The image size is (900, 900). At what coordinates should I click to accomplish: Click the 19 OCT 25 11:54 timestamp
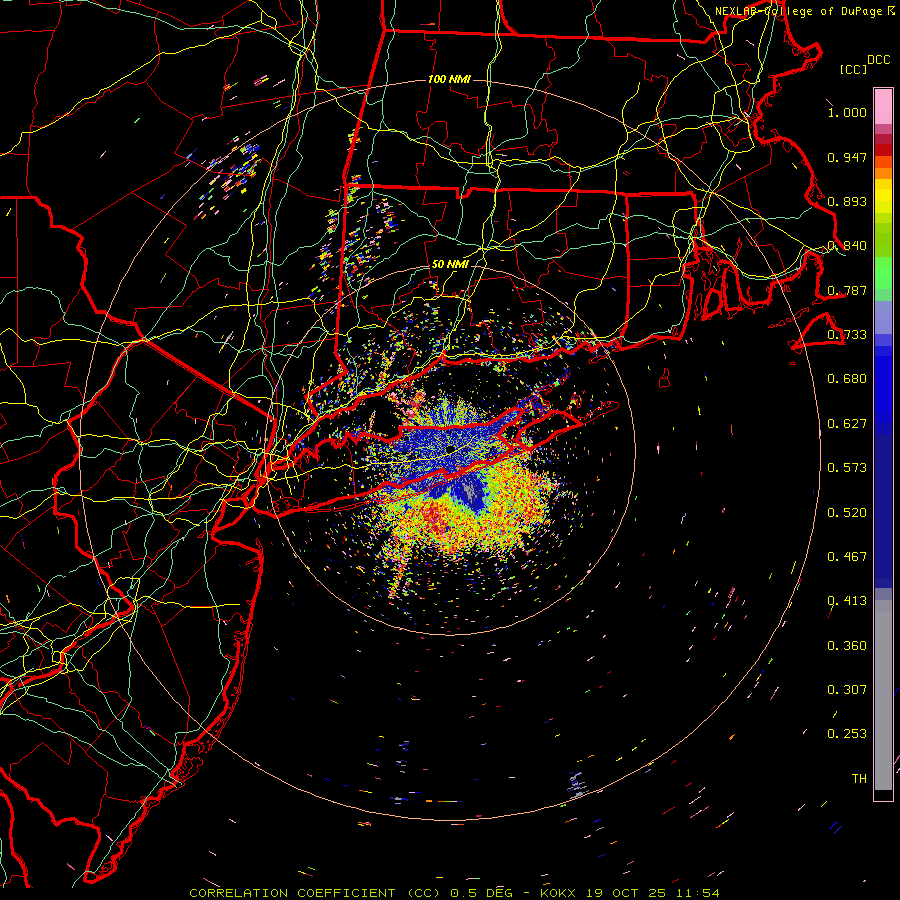pyautogui.click(x=653, y=893)
